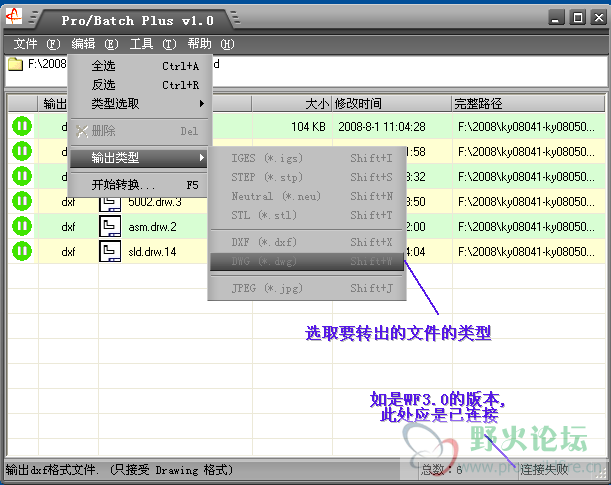Image resolution: width=611 pixels, height=485 pixels.
Task: Click green pause icon of asm.drw.2 row
Action: [x=22, y=226]
